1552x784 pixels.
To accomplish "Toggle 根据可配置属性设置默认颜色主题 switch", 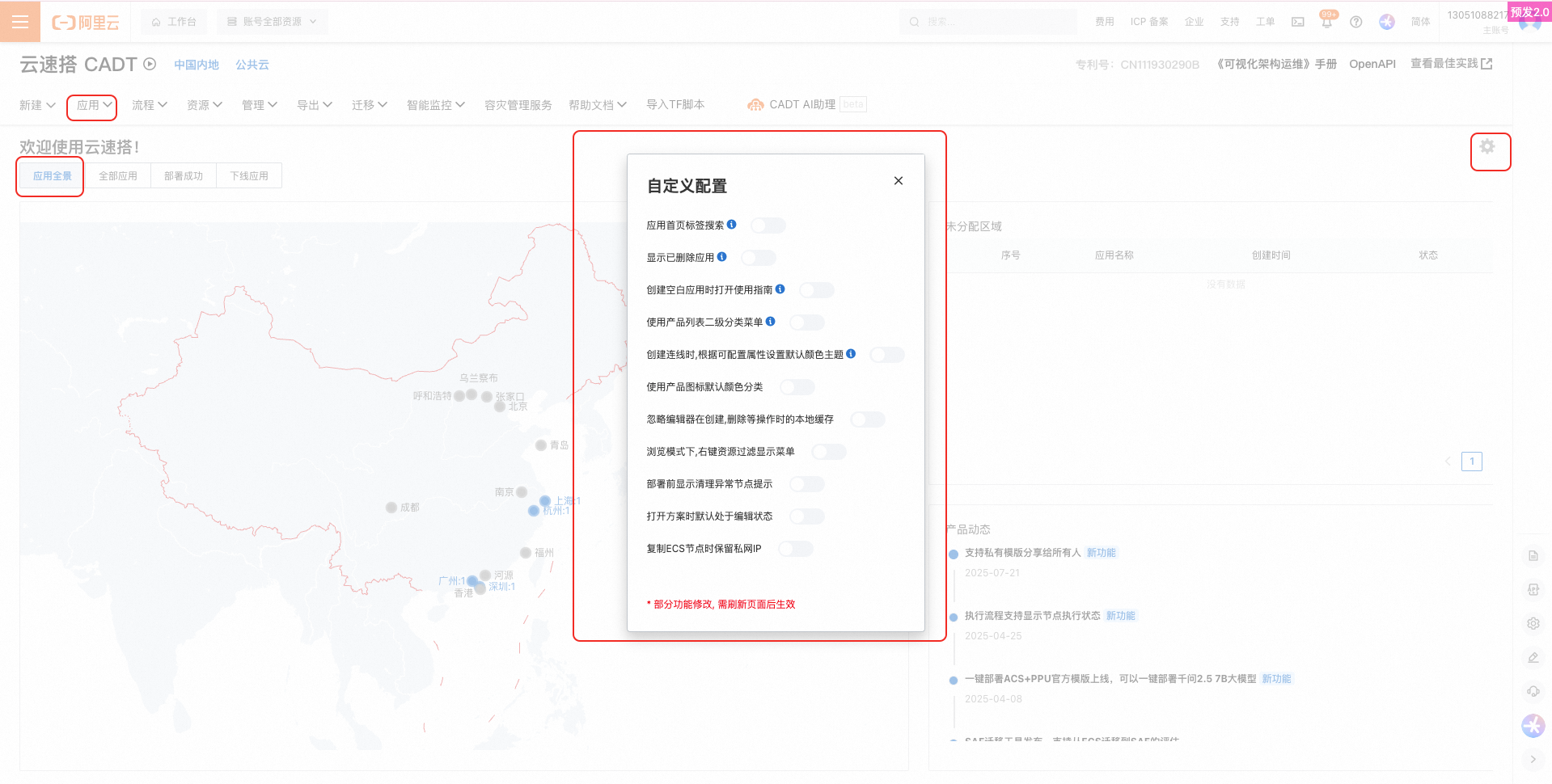I will 887,355.
